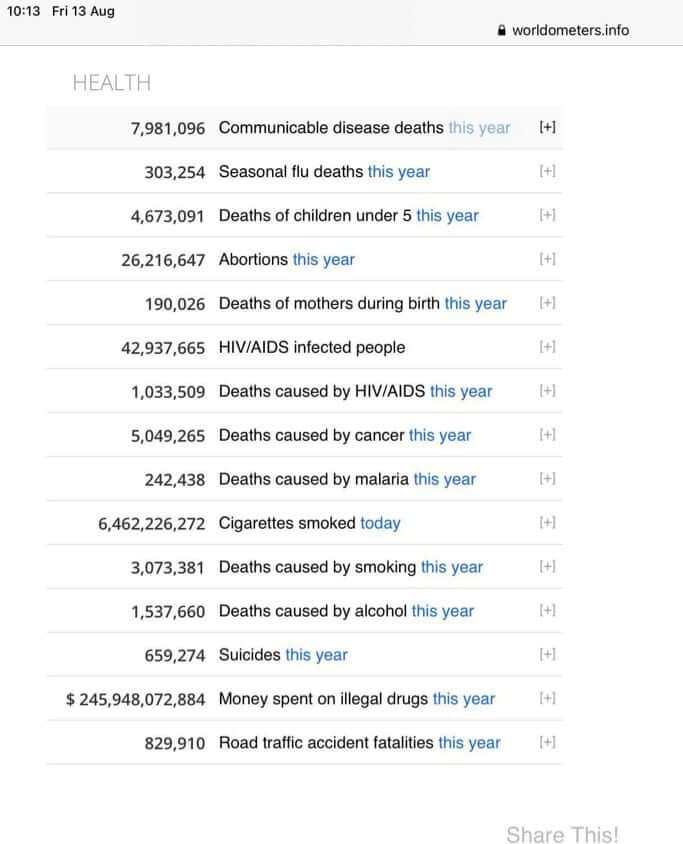Viewport: 683px width, 844px height.
Task: Click the lock icon beside worldometers.info
Action: pos(502,30)
